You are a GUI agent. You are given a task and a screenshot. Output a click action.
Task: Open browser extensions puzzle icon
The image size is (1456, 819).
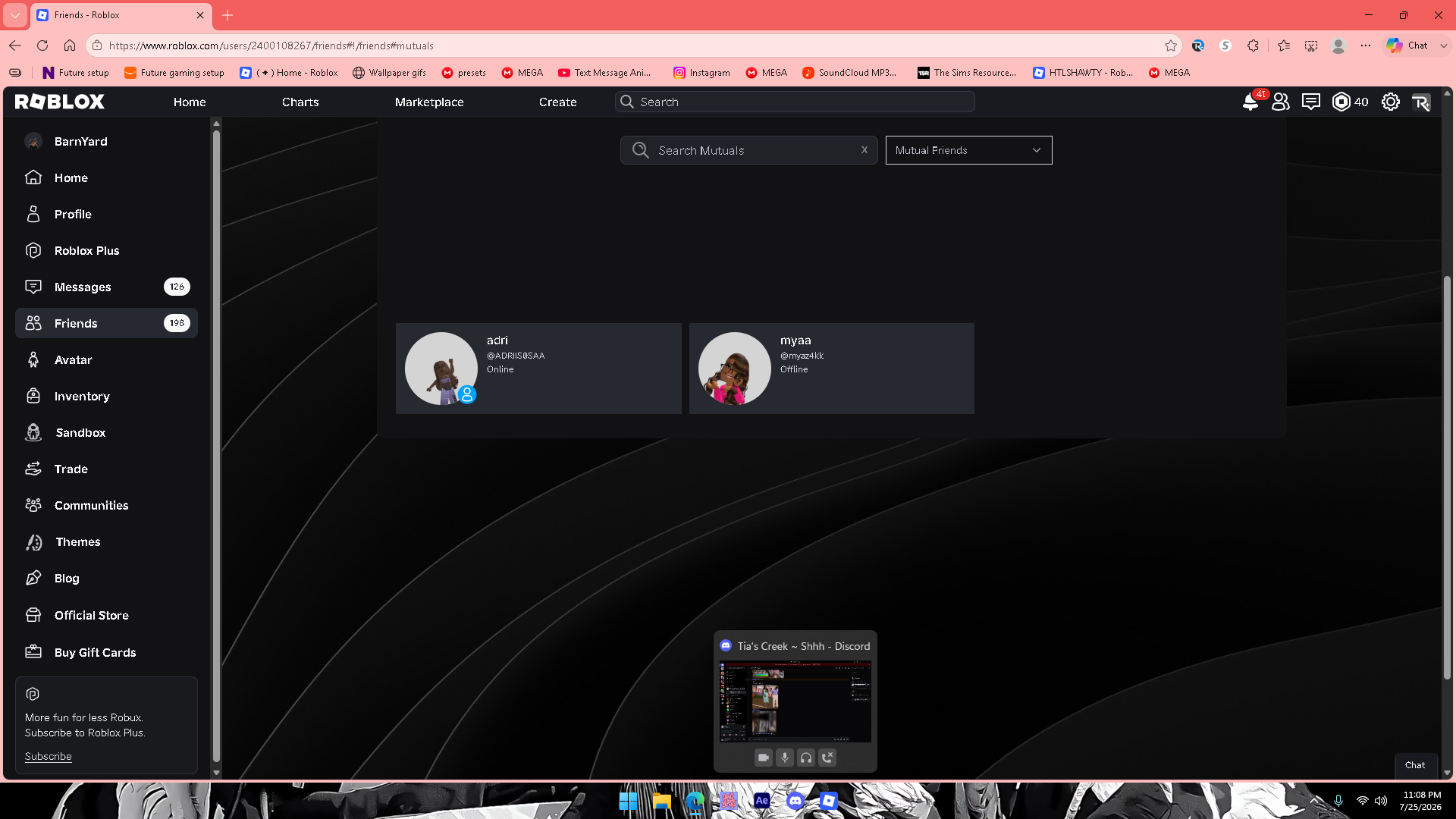click(x=1253, y=45)
